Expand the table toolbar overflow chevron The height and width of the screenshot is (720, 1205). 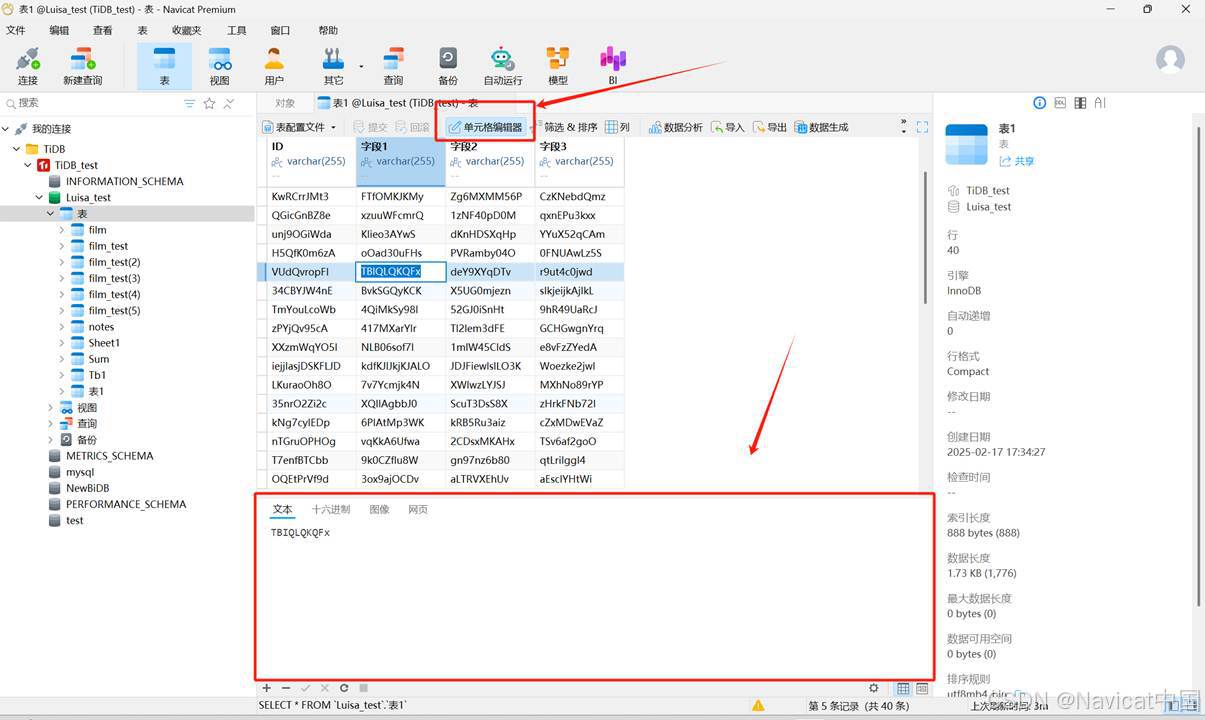tap(903, 127)
